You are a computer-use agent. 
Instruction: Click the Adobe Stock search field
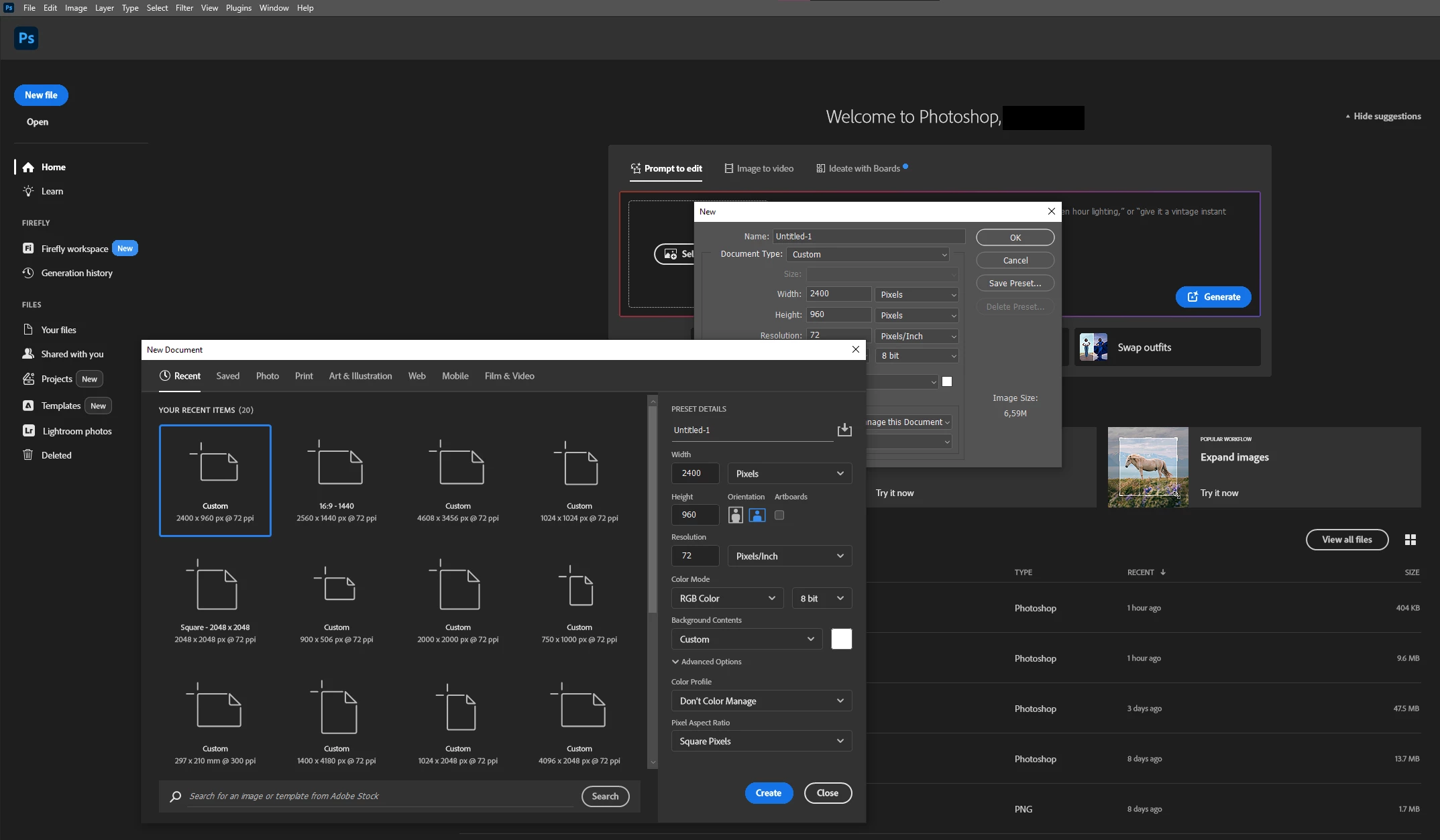pyautogui.click(x=381, y=796)
